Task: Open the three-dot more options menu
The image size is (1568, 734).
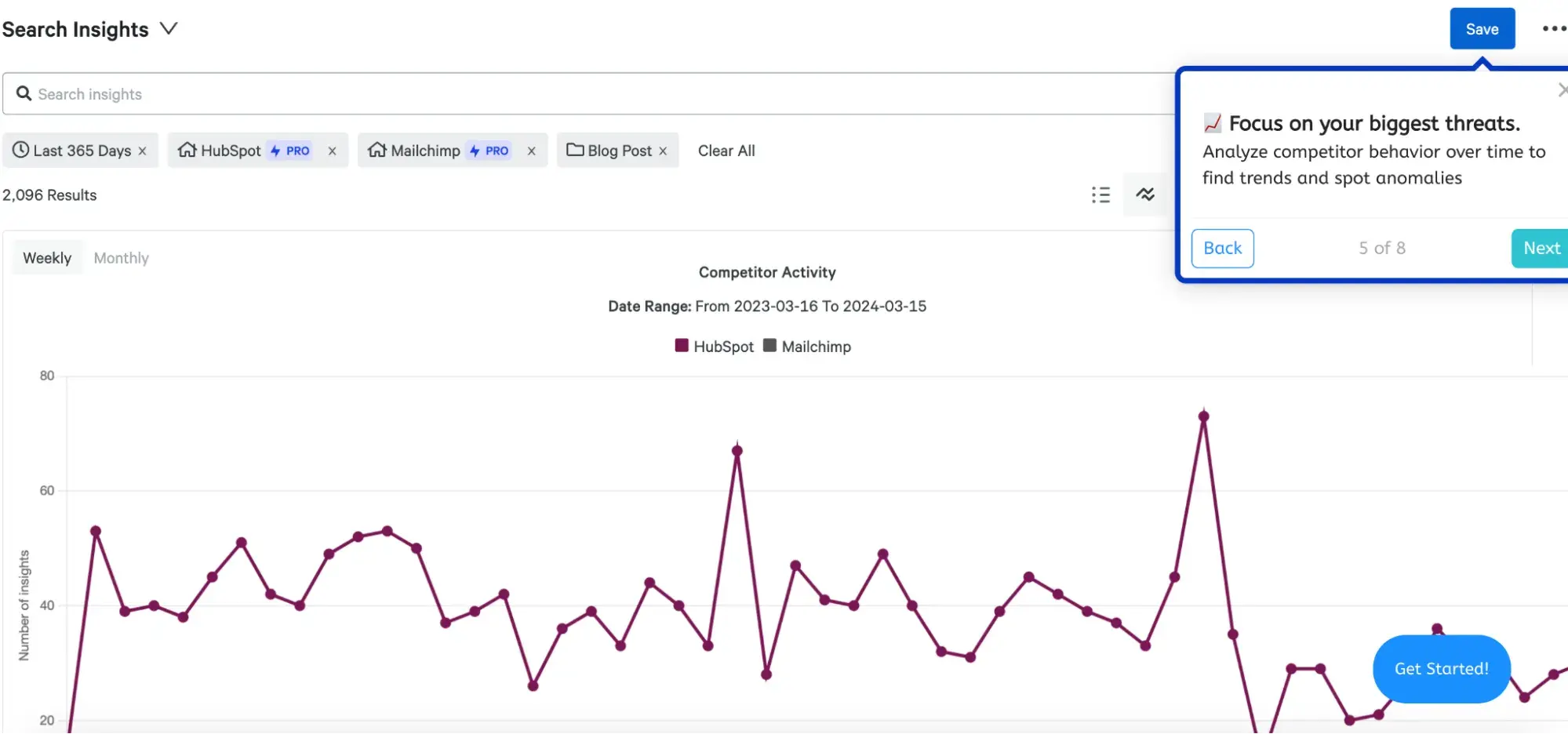Action: 1552,29
